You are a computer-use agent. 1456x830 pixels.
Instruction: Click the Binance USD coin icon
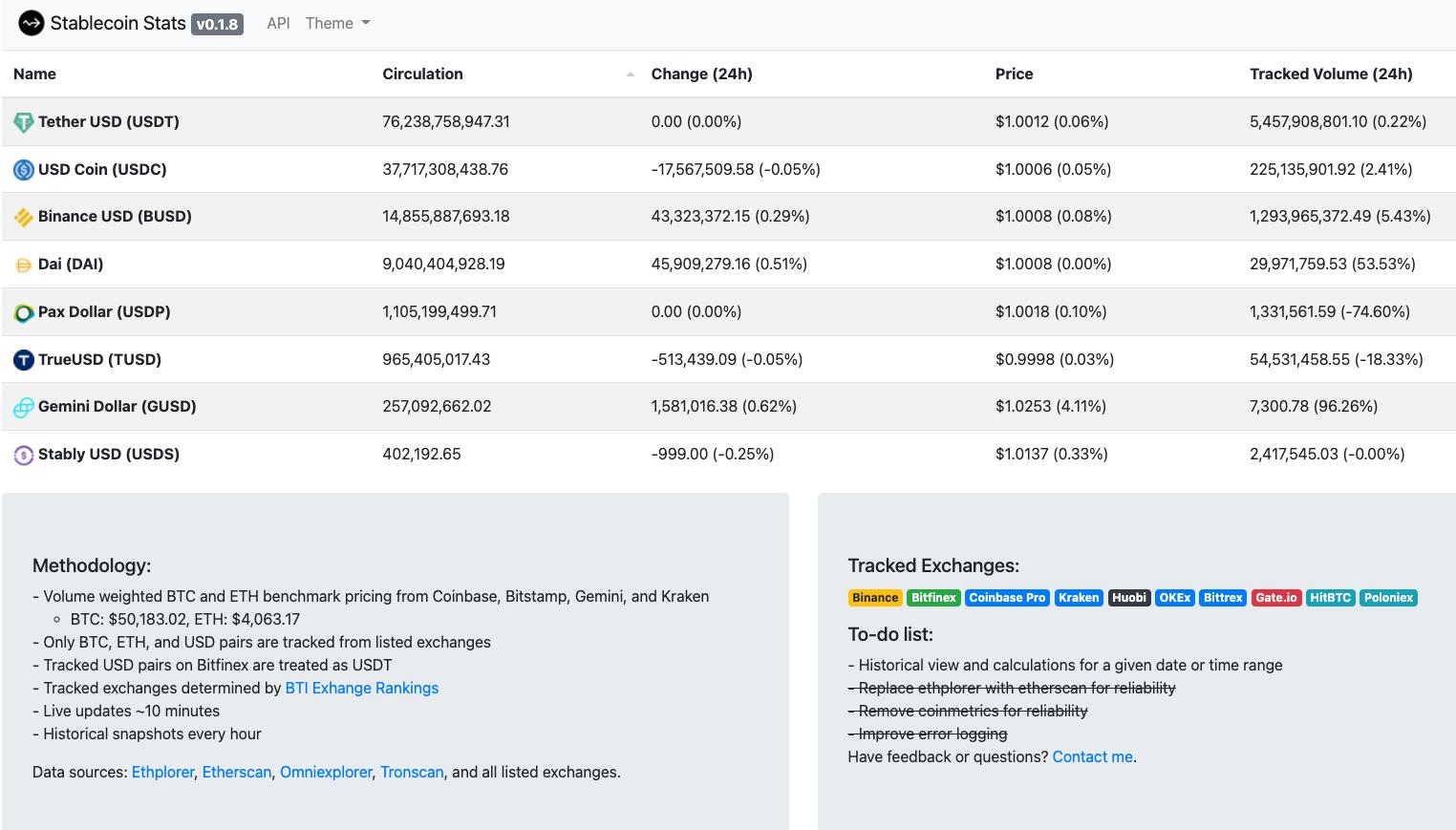pos(23,218)
